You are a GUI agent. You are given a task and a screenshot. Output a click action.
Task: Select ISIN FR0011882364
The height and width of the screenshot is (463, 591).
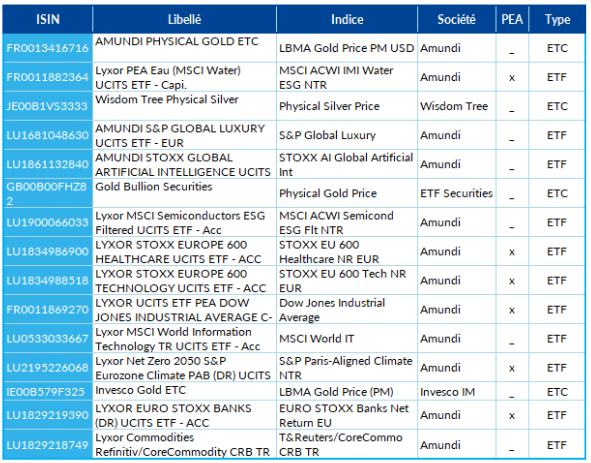click(47, 77)
